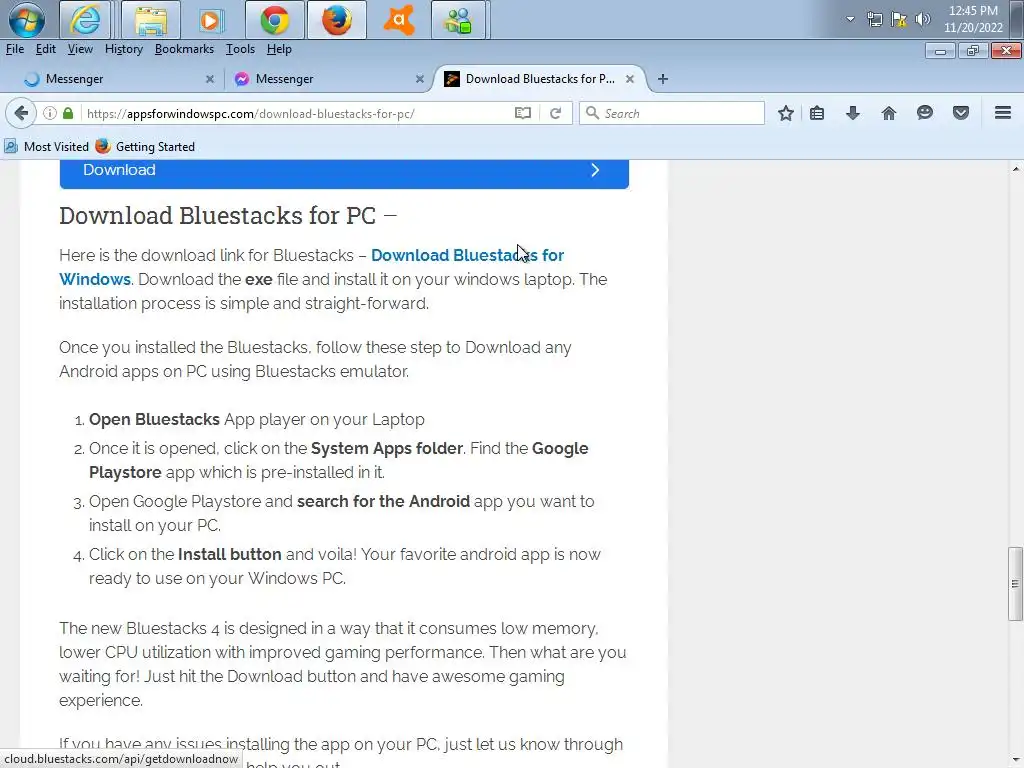Screen dimensions: 1024x768
Task: Click the vertical scrollbar thumb
Action: [1015, 583]
